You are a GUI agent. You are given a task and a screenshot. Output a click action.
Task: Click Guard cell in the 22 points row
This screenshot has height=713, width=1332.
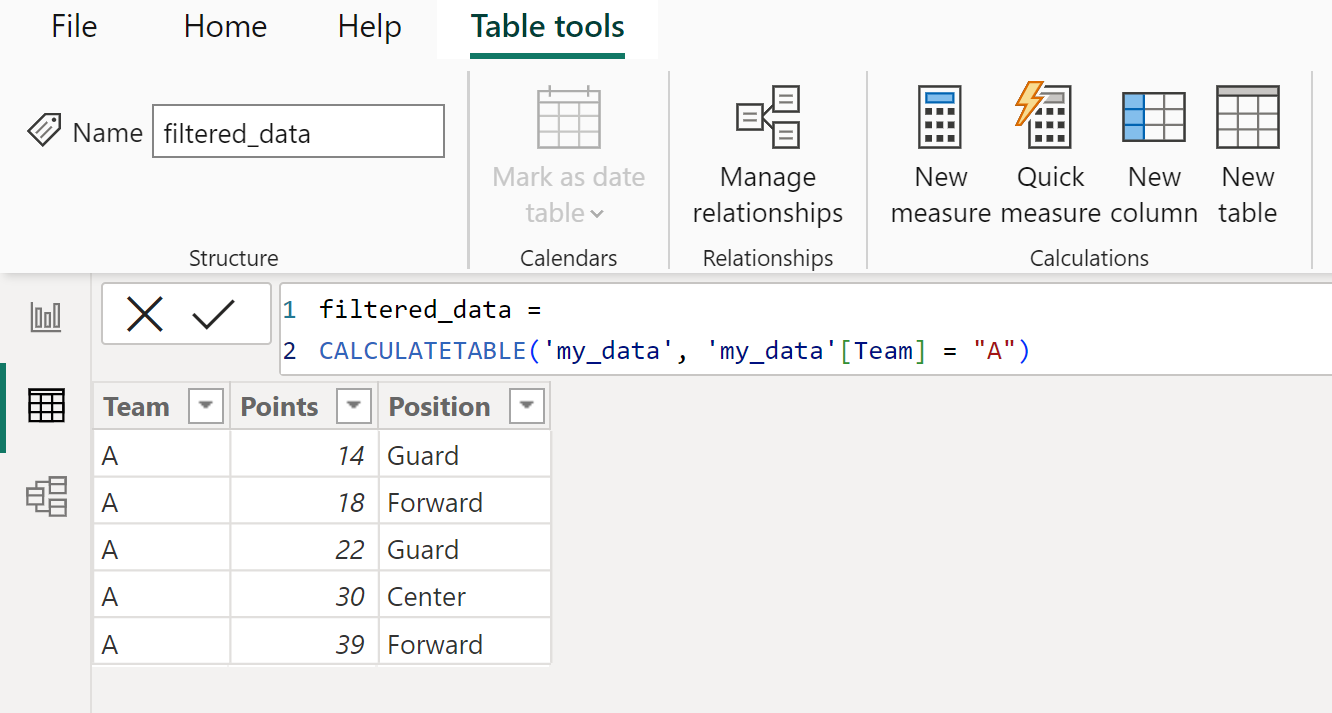pos(465,549)
